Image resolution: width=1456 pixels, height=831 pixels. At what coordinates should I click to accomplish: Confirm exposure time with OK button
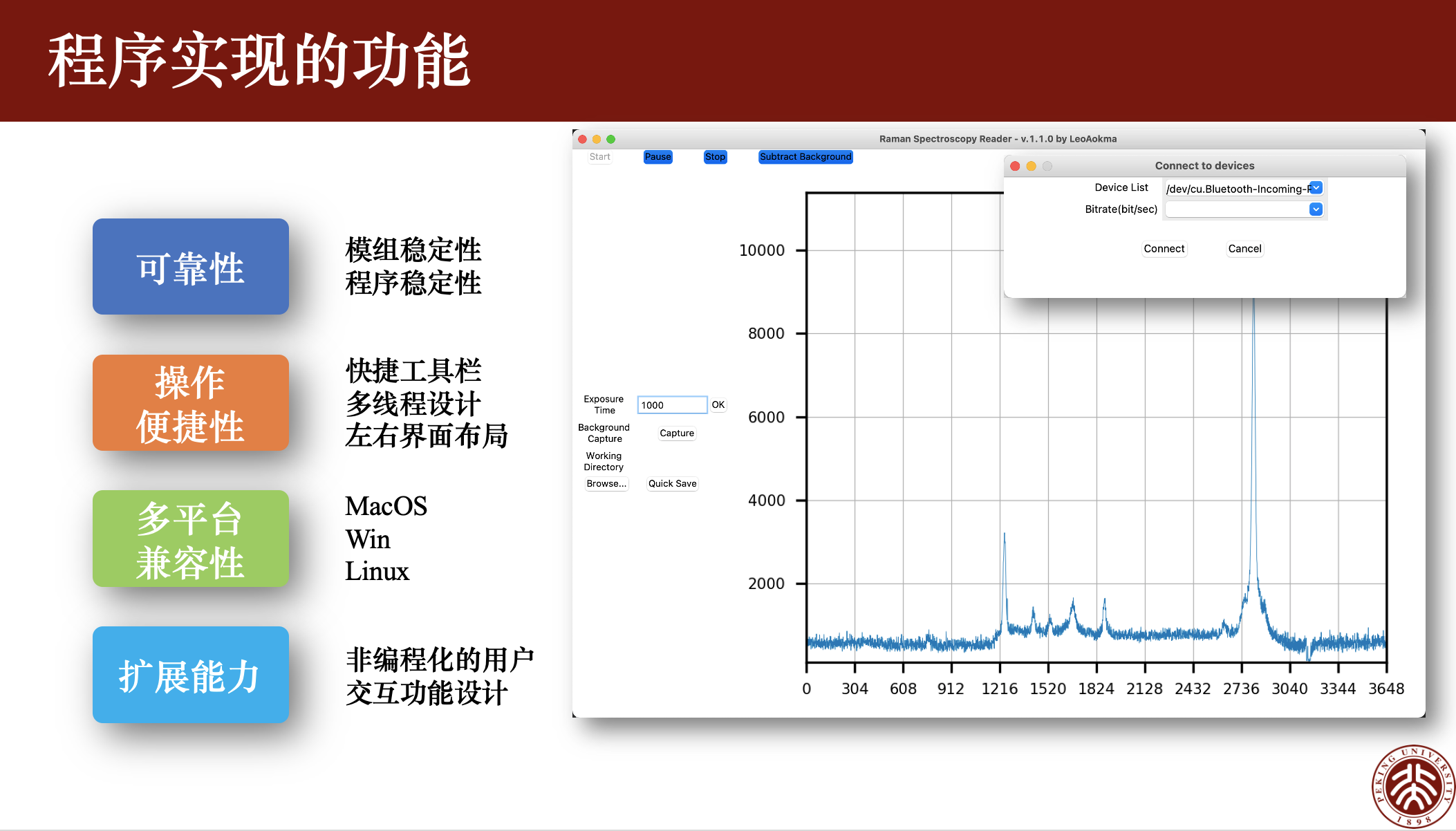tap(718, 405)
